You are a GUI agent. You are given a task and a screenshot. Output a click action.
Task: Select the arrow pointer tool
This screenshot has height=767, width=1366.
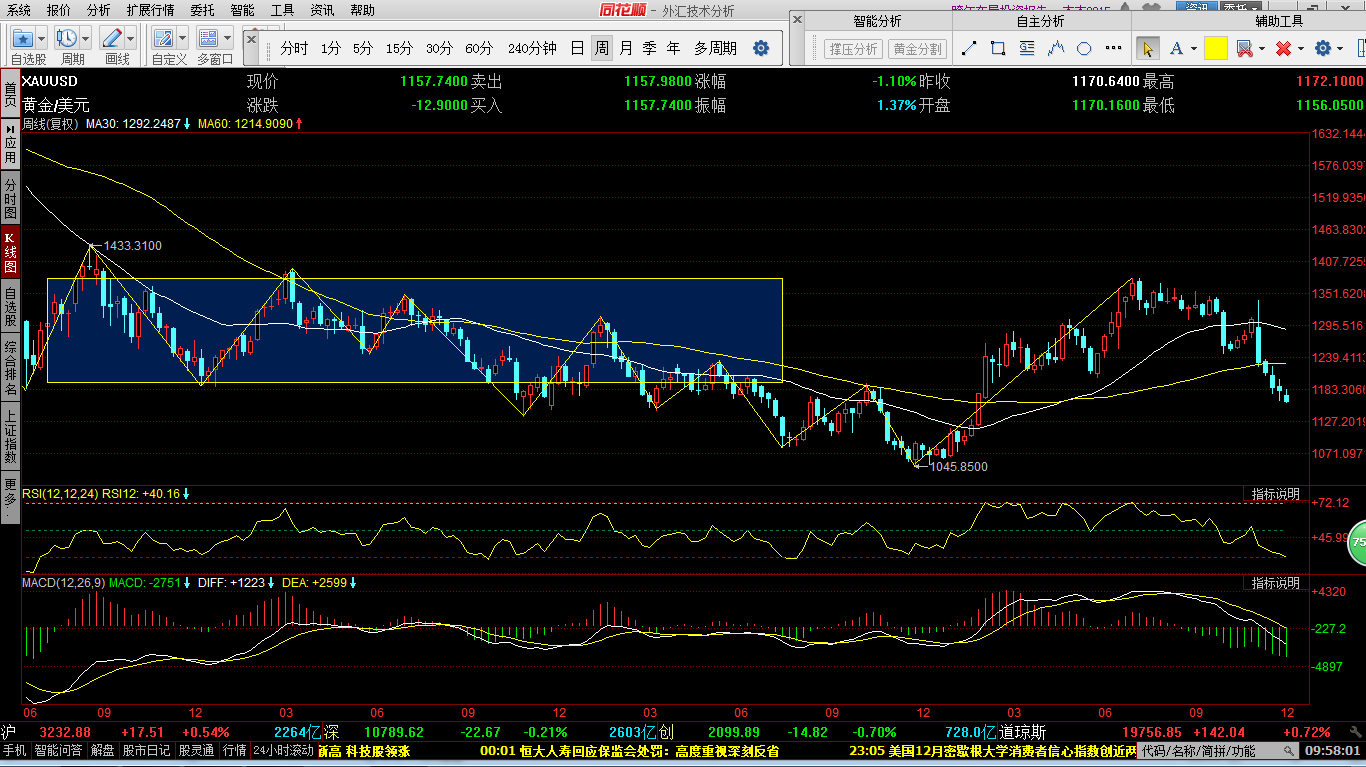pyautogui.click(x=1147, y=48)
